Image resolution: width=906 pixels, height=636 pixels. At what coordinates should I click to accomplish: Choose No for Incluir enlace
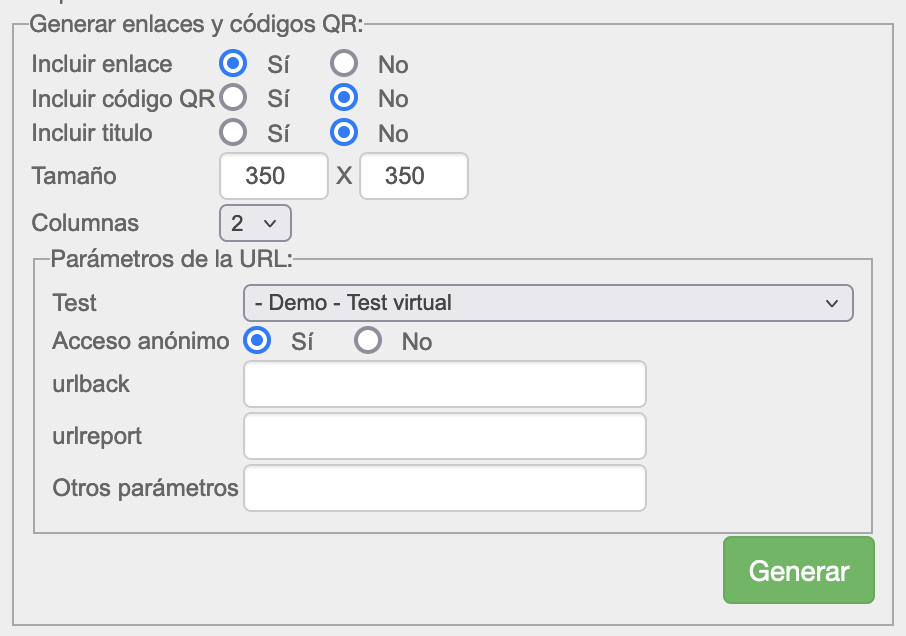coord(345,64)
